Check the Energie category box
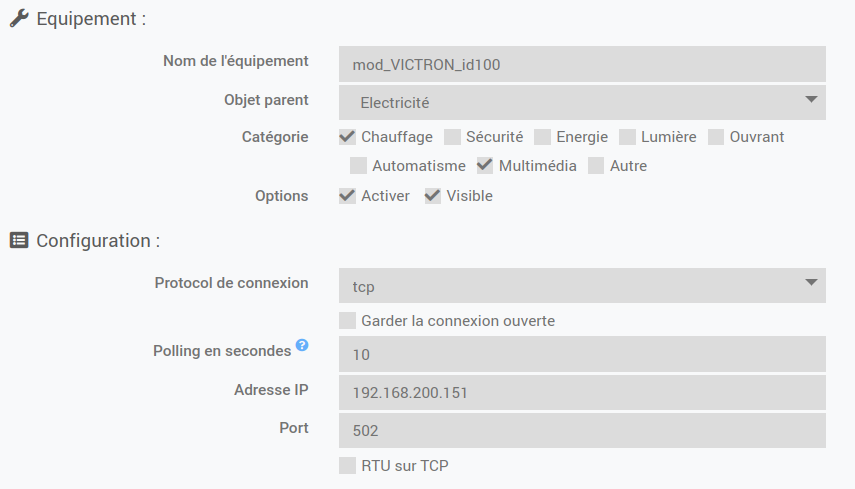 543,137
